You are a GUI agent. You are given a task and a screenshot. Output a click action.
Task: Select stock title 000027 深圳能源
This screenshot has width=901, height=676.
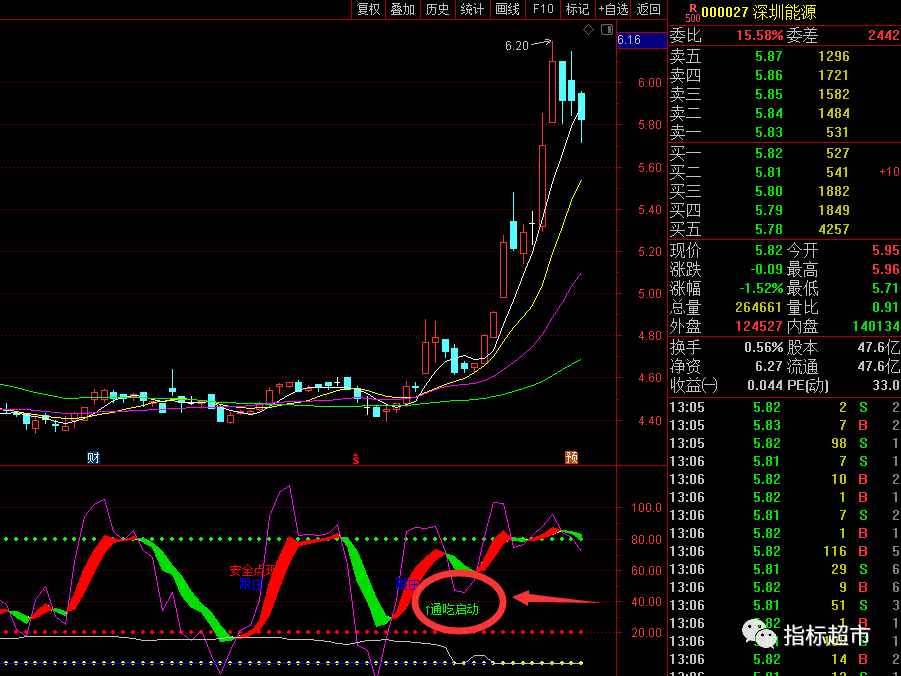(758, 12)
